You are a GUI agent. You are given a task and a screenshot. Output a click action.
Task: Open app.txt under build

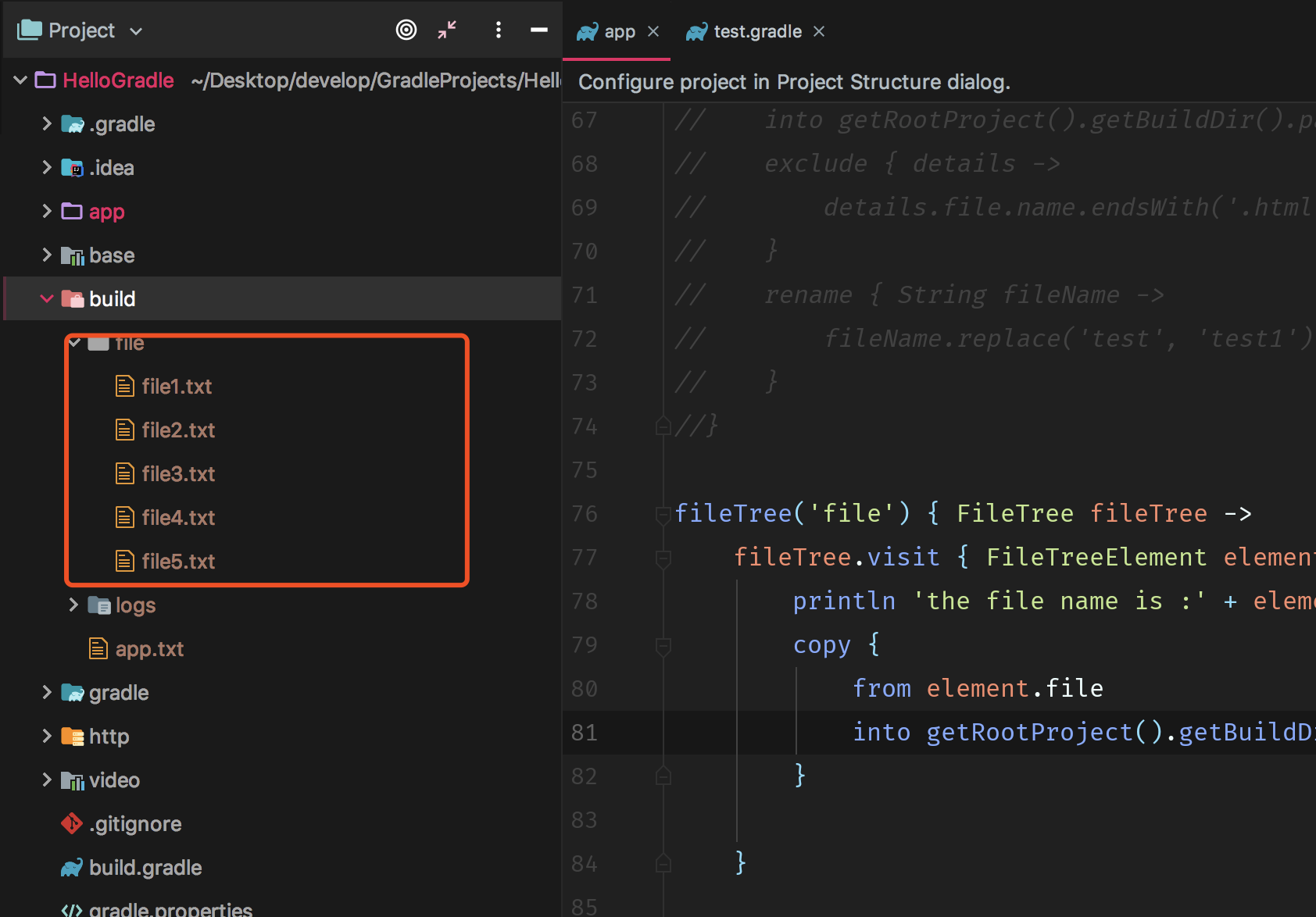[x=149, y=648]
